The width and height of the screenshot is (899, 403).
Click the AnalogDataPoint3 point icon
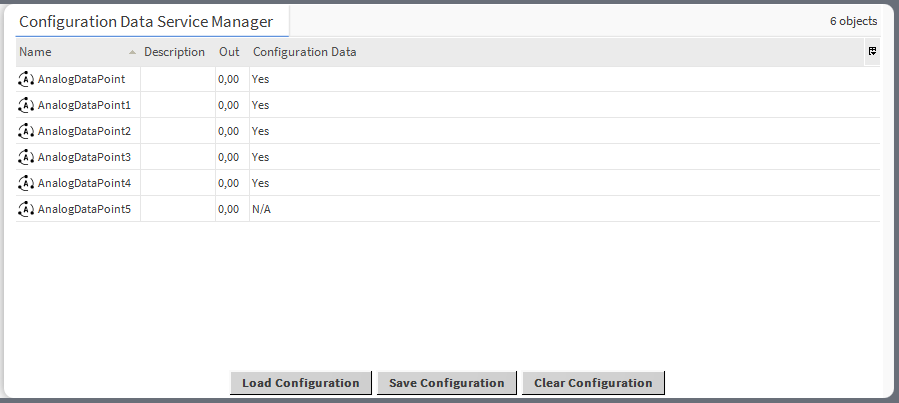[26, 157]
